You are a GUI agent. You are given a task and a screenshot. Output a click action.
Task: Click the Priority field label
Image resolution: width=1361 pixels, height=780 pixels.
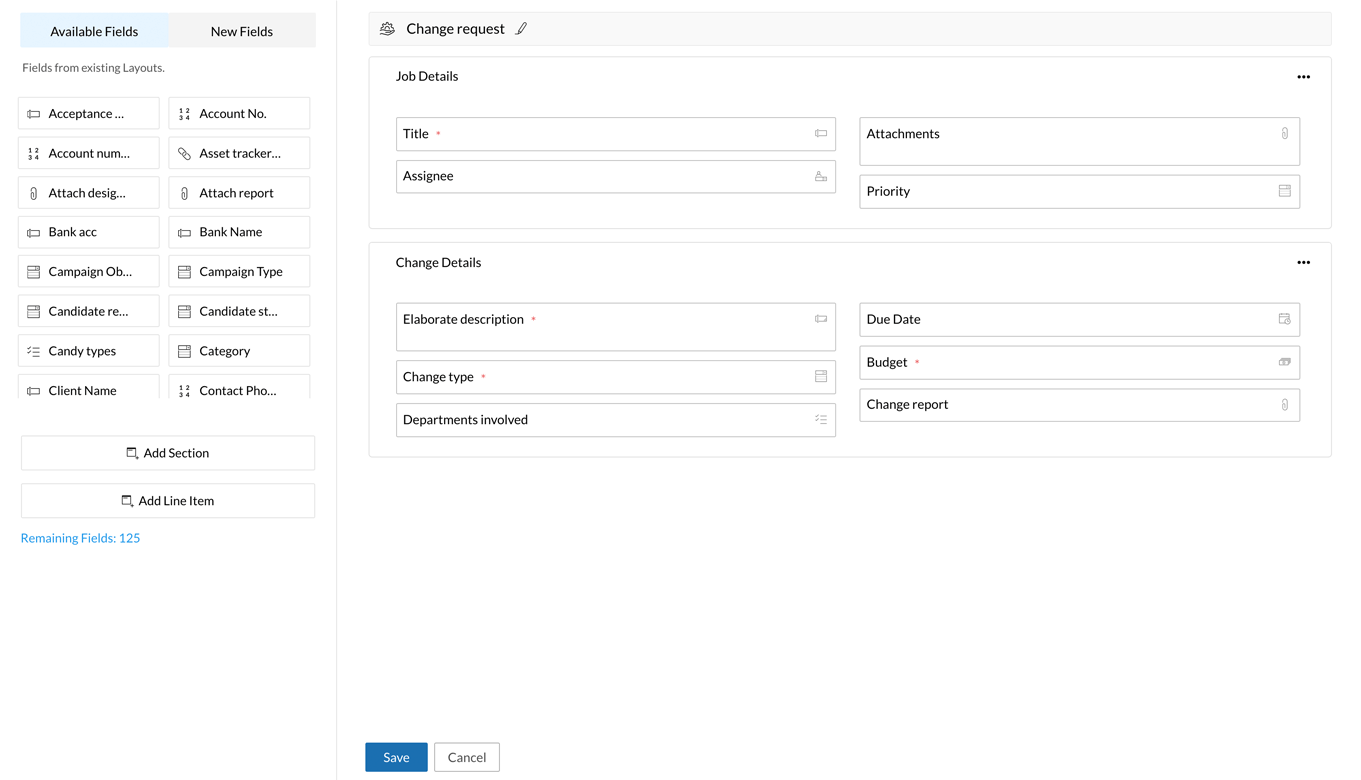coord(888,191)
